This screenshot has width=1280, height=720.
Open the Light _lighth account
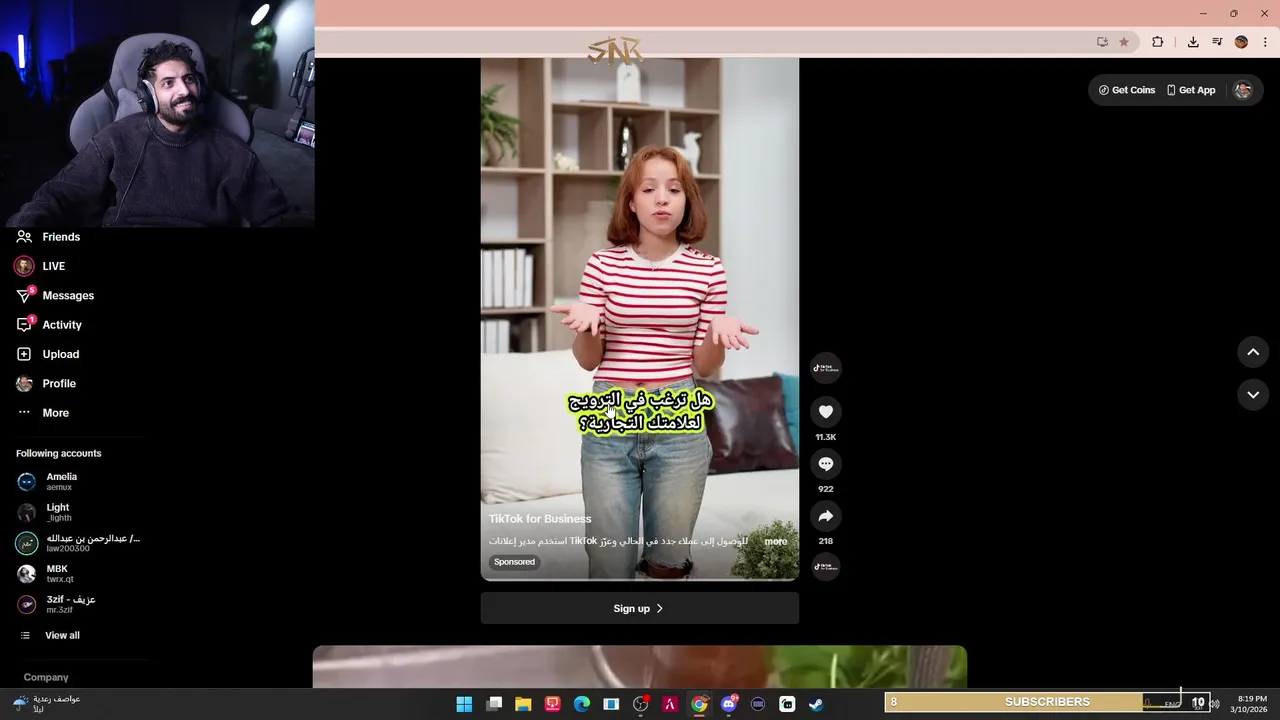45,512
